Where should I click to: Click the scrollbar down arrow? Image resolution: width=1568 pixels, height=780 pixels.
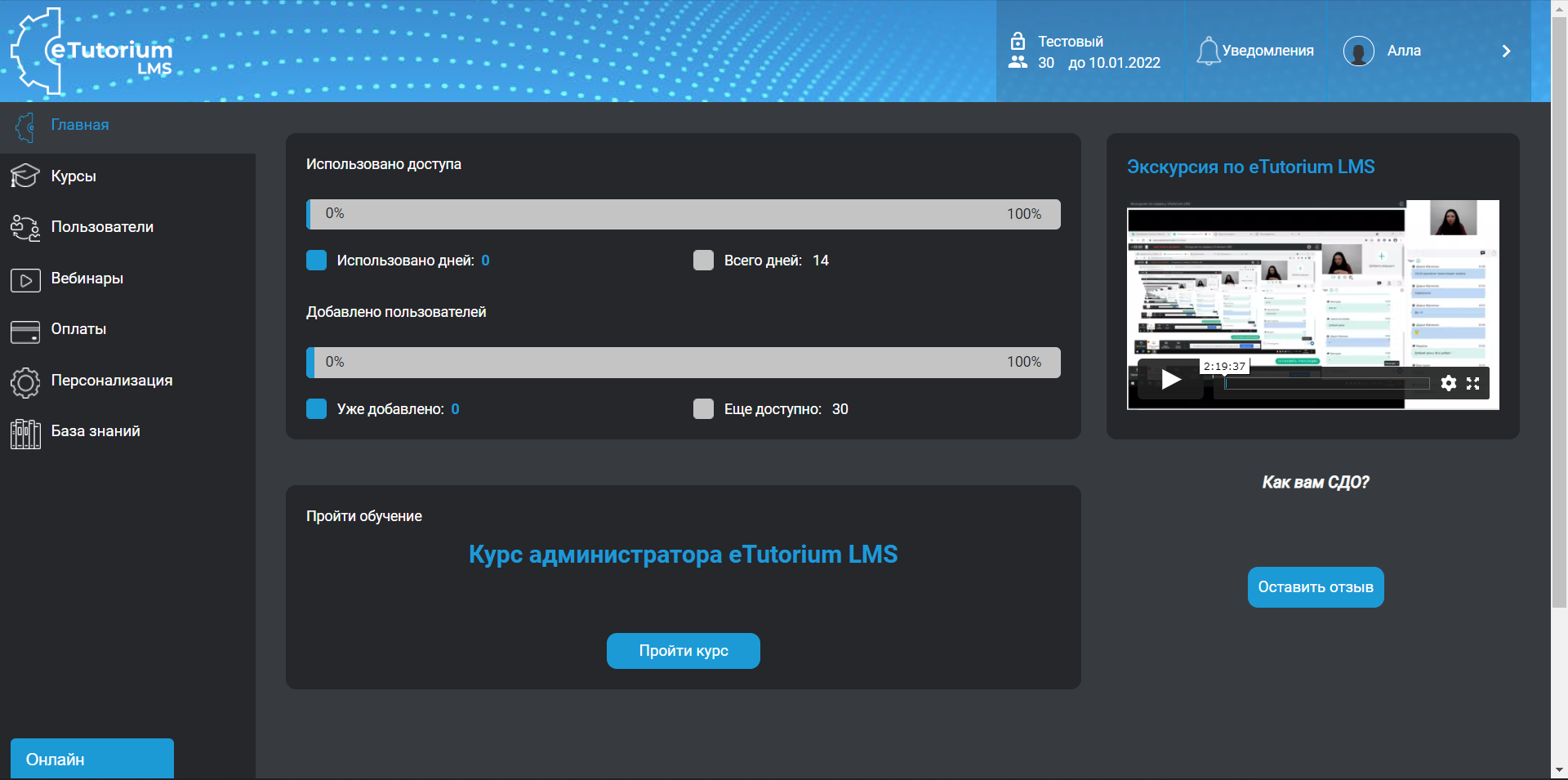pos(1559,770)
